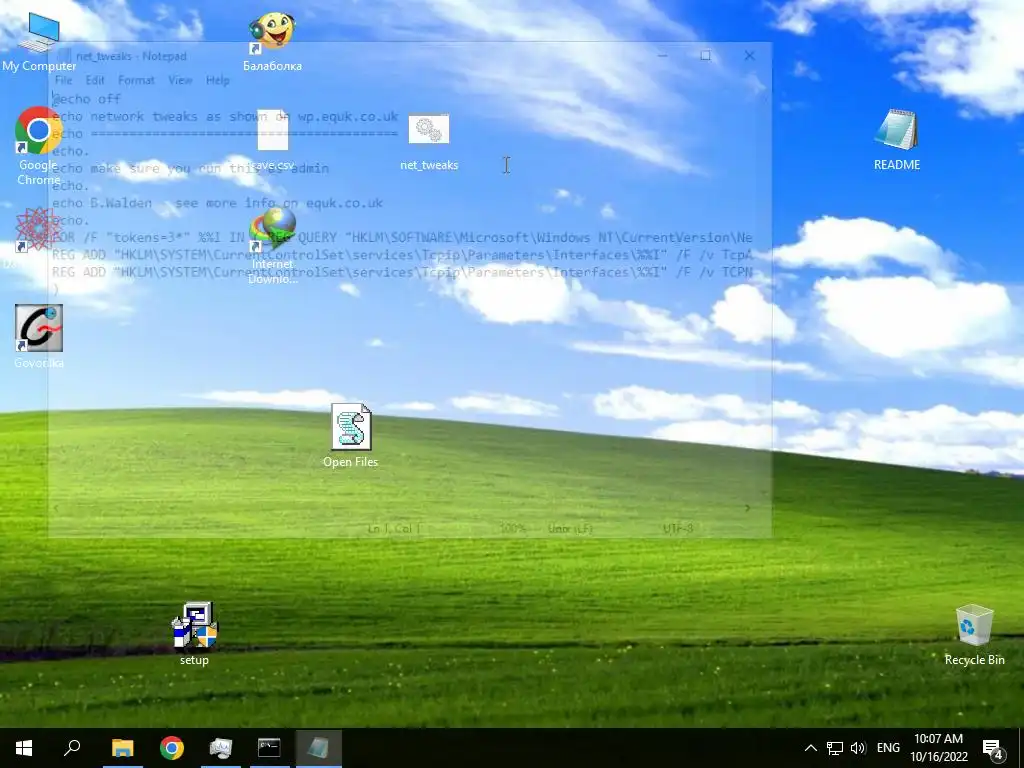The image size is (1024, 768).
Task: Click the 'UTF-8' status bar entry
Action: pos(678,528)
